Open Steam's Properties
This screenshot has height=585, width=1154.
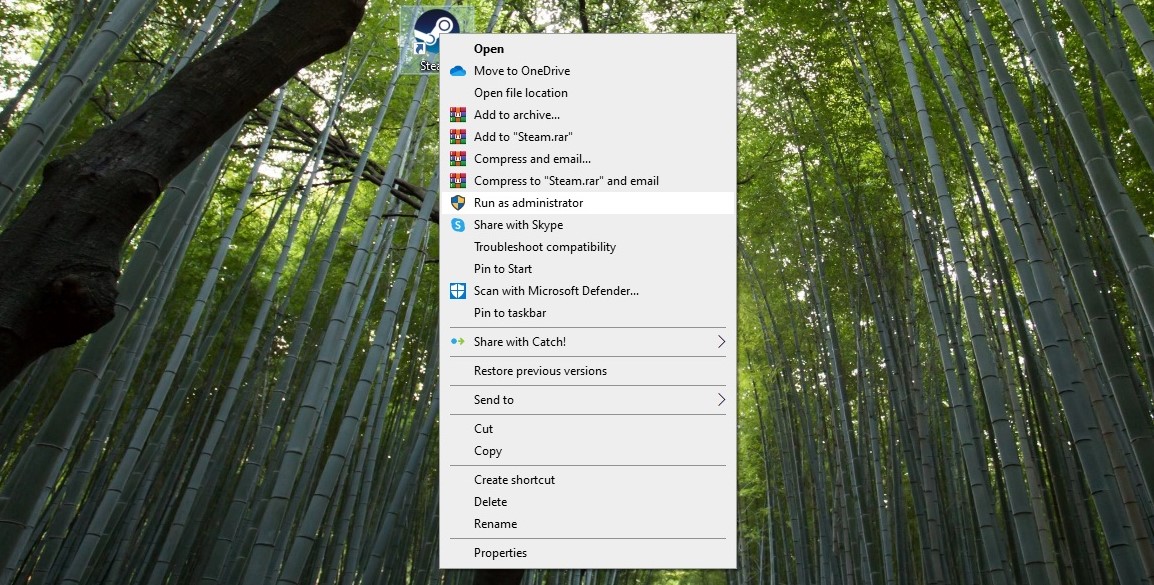[x=501, y=552]
